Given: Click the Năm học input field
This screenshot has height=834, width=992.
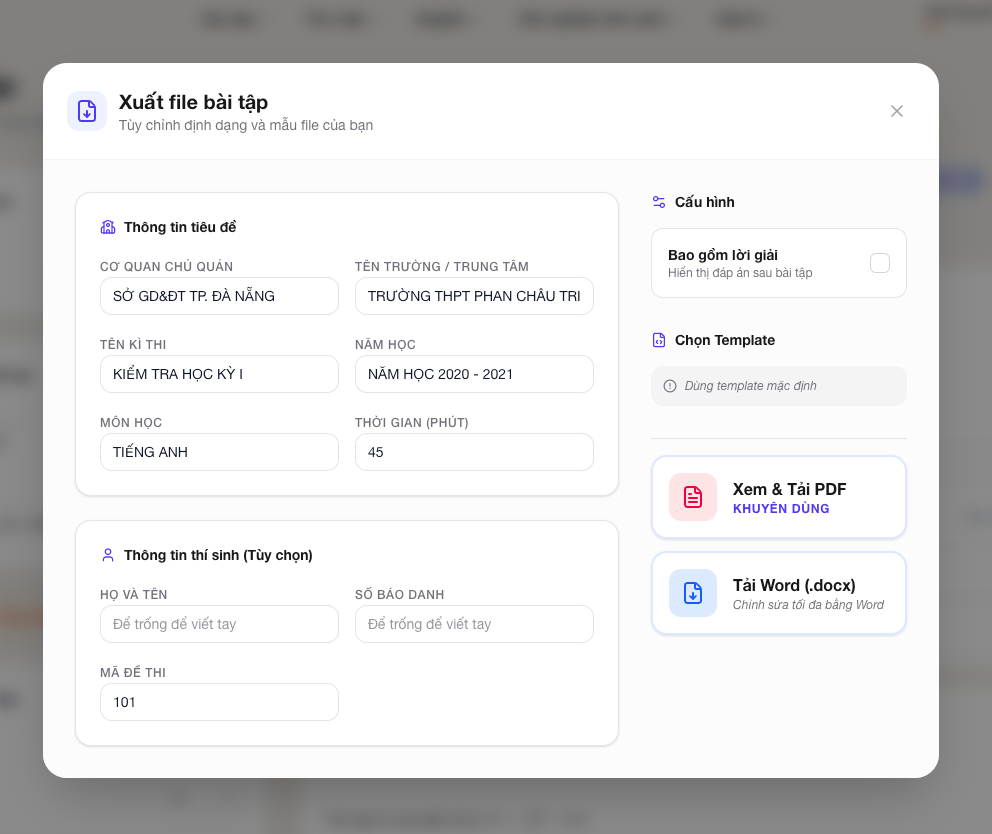Looking at the screenshot, I should coord(474,374).
